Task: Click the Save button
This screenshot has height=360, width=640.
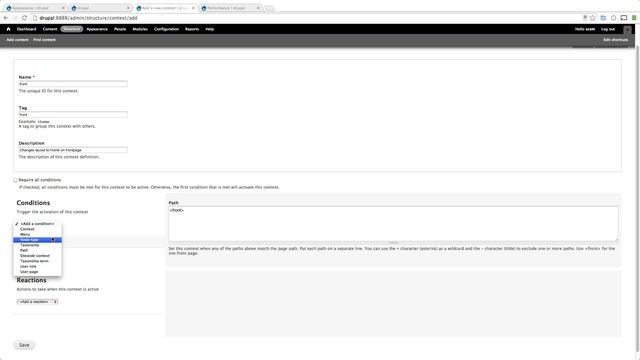Action: point(24,345)
